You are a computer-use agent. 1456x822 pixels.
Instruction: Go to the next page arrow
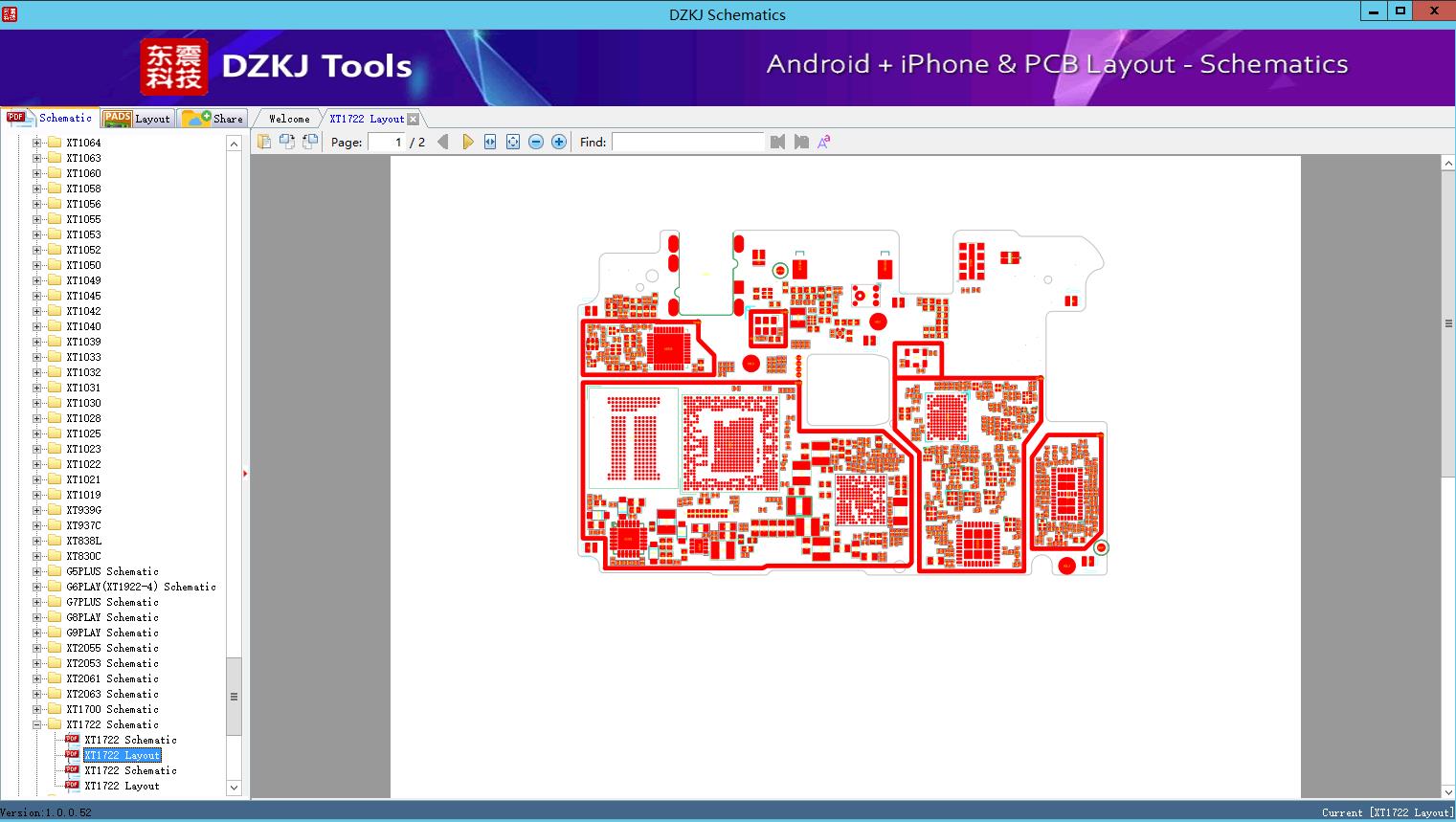(468, 142)
